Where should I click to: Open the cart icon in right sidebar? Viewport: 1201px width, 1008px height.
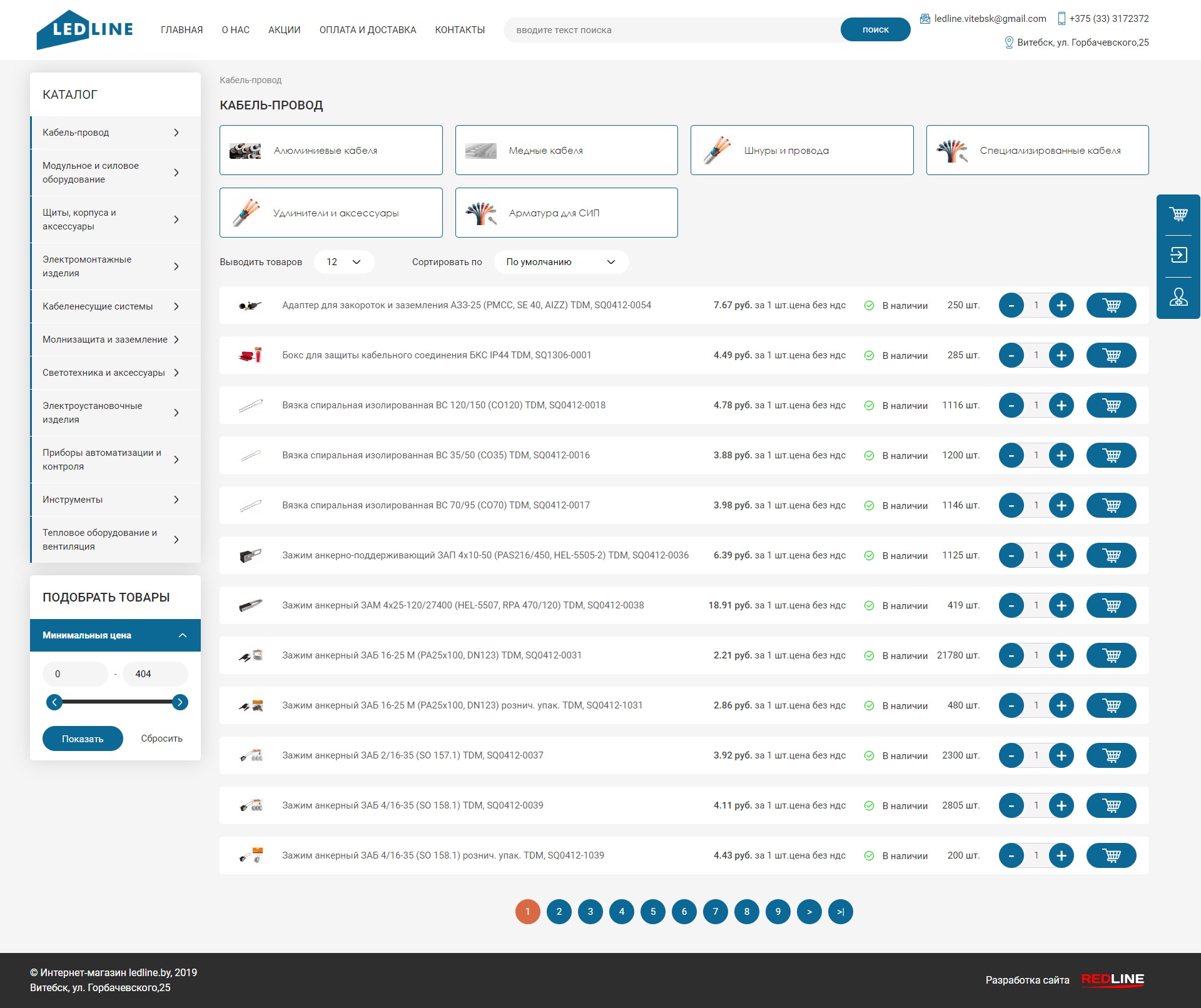1178,214
